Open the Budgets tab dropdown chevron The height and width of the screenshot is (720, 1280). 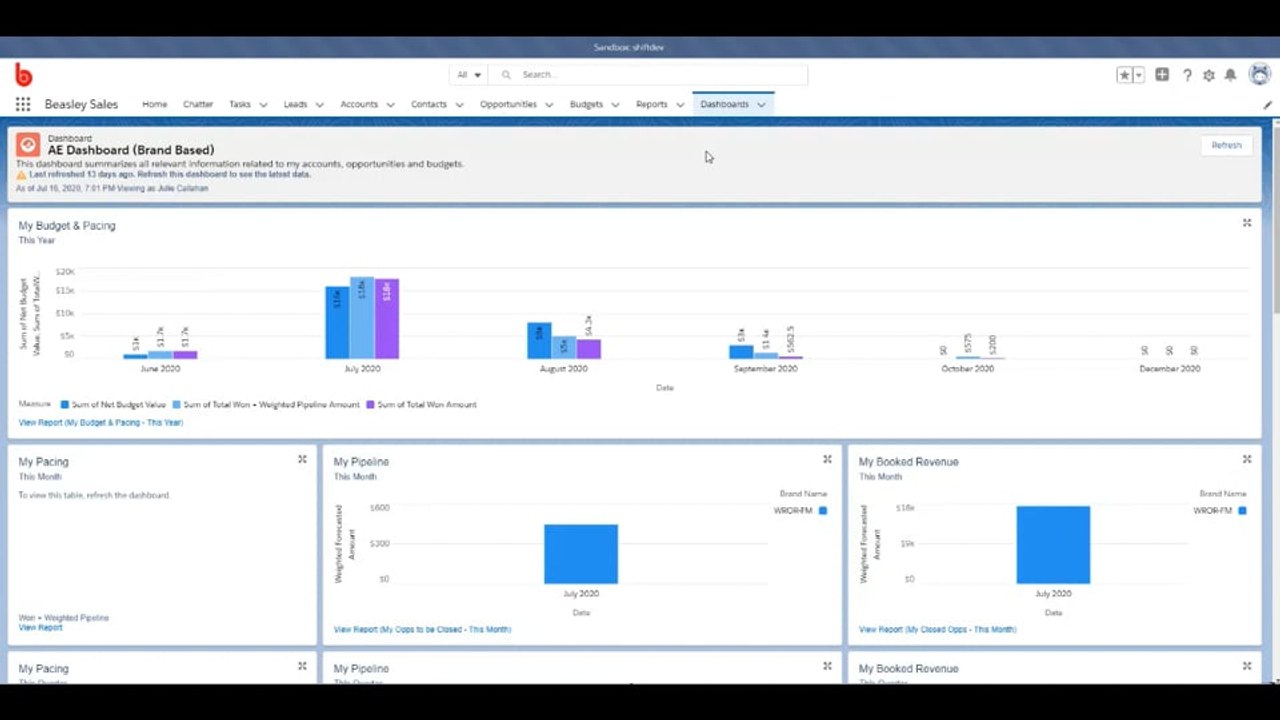tap(615, 104)
